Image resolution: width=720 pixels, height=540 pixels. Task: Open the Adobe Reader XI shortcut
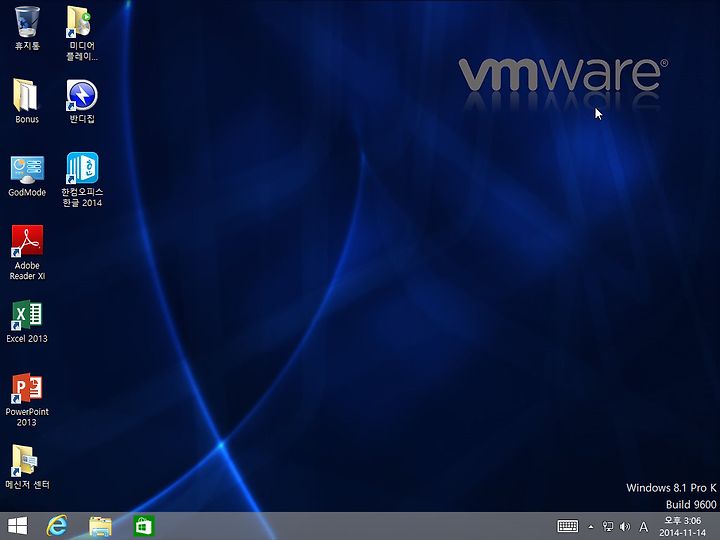pos(27,252)
